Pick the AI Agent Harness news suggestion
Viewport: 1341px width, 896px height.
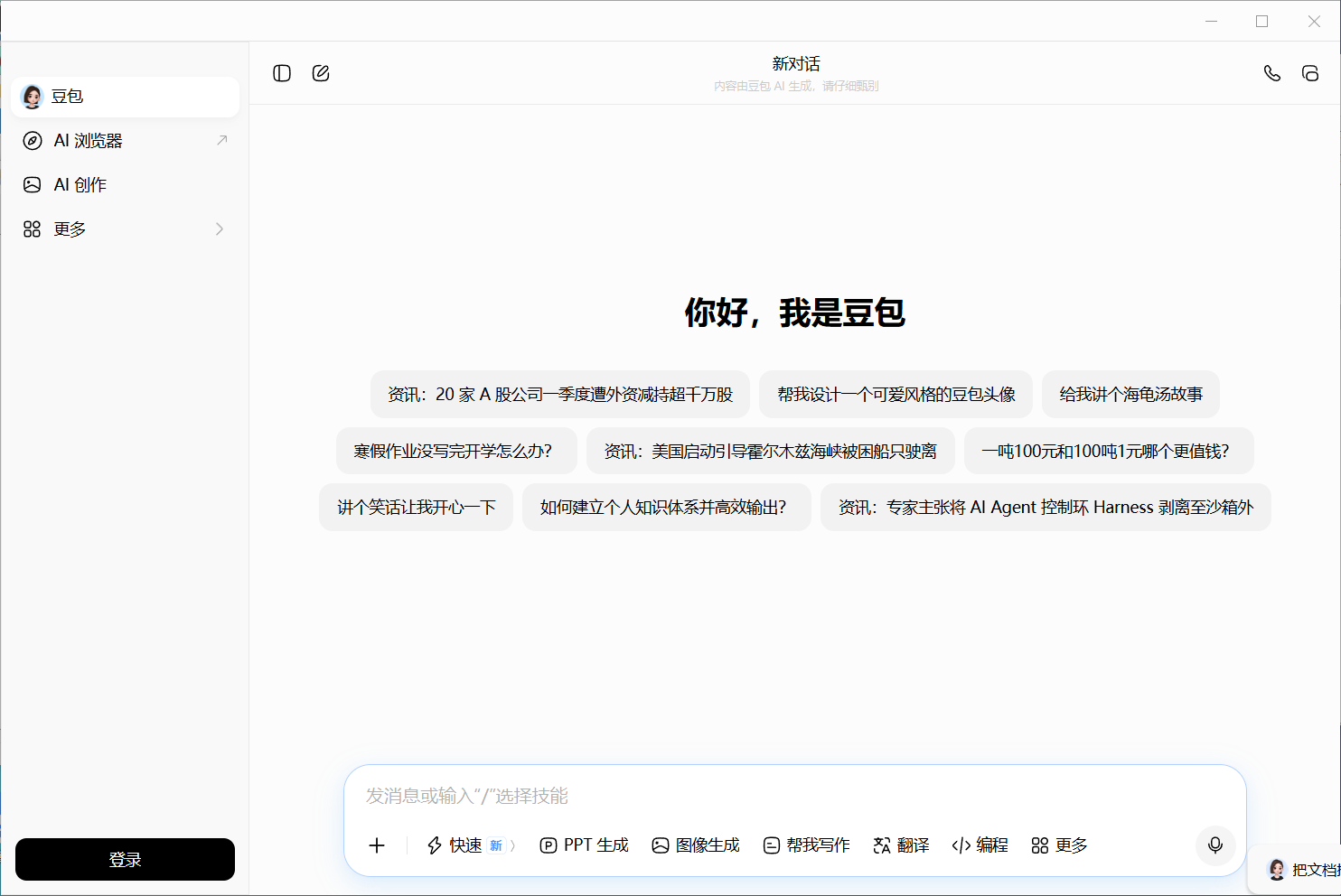point(1046,507)
